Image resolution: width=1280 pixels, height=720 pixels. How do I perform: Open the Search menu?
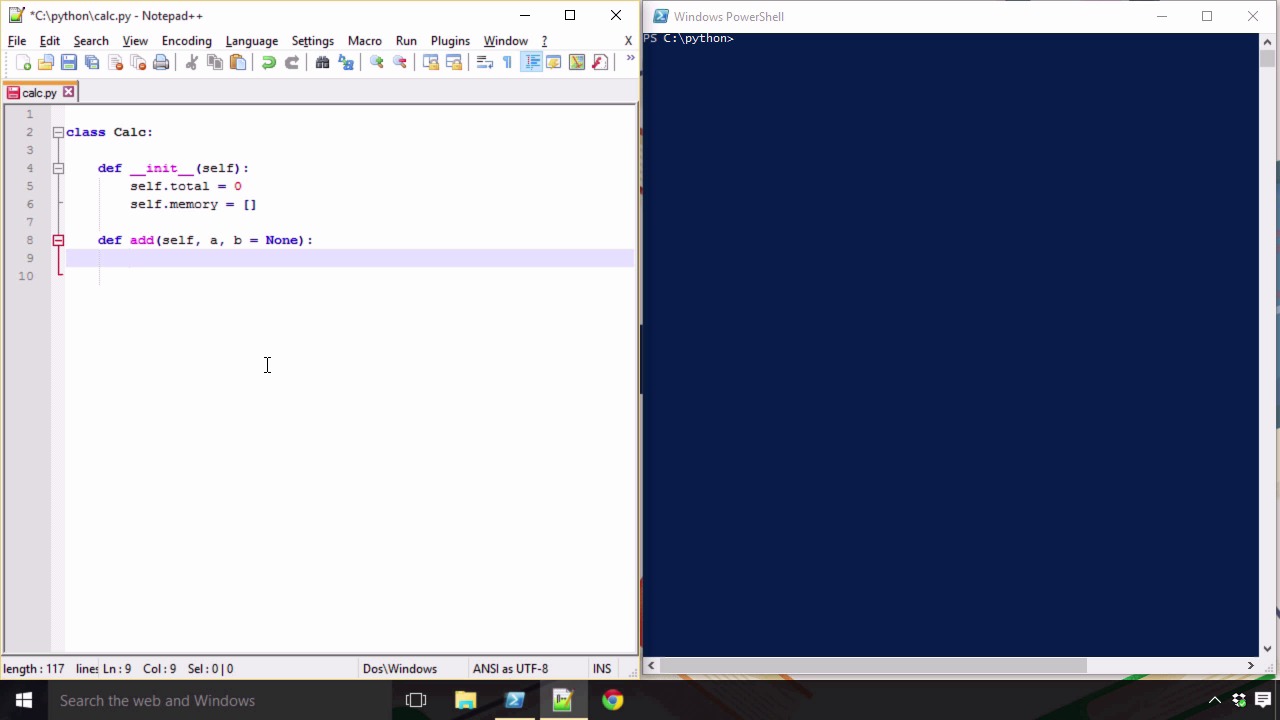pos(91,41)
